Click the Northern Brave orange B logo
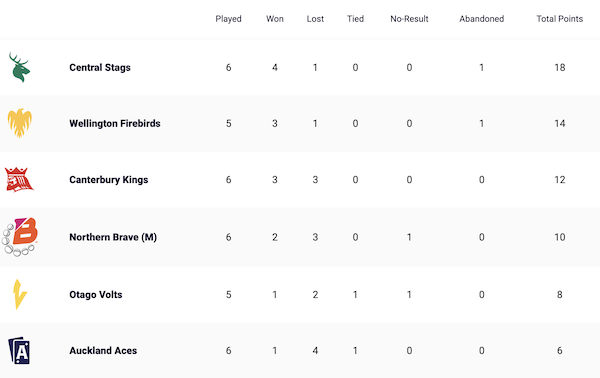The height and width of the screenshot is (378, 600). pos(20,237)
